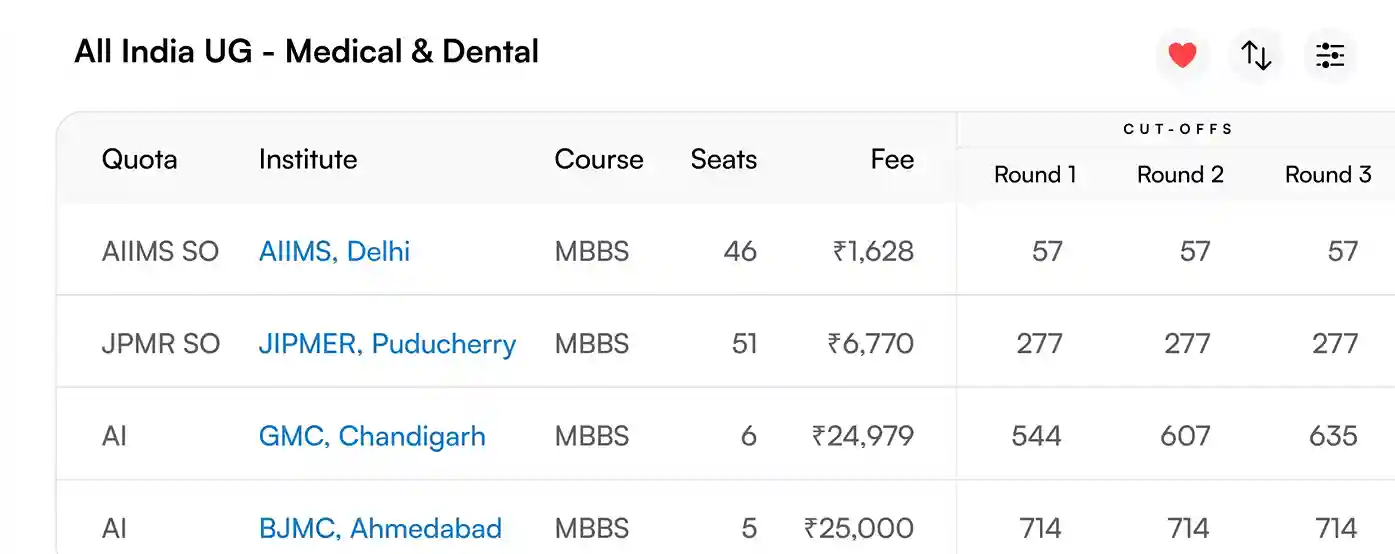The width and height of the screenshot is (1395, 554).
Task: Select the Round 1 cut-off column
Action: [x=1035, y=175]
